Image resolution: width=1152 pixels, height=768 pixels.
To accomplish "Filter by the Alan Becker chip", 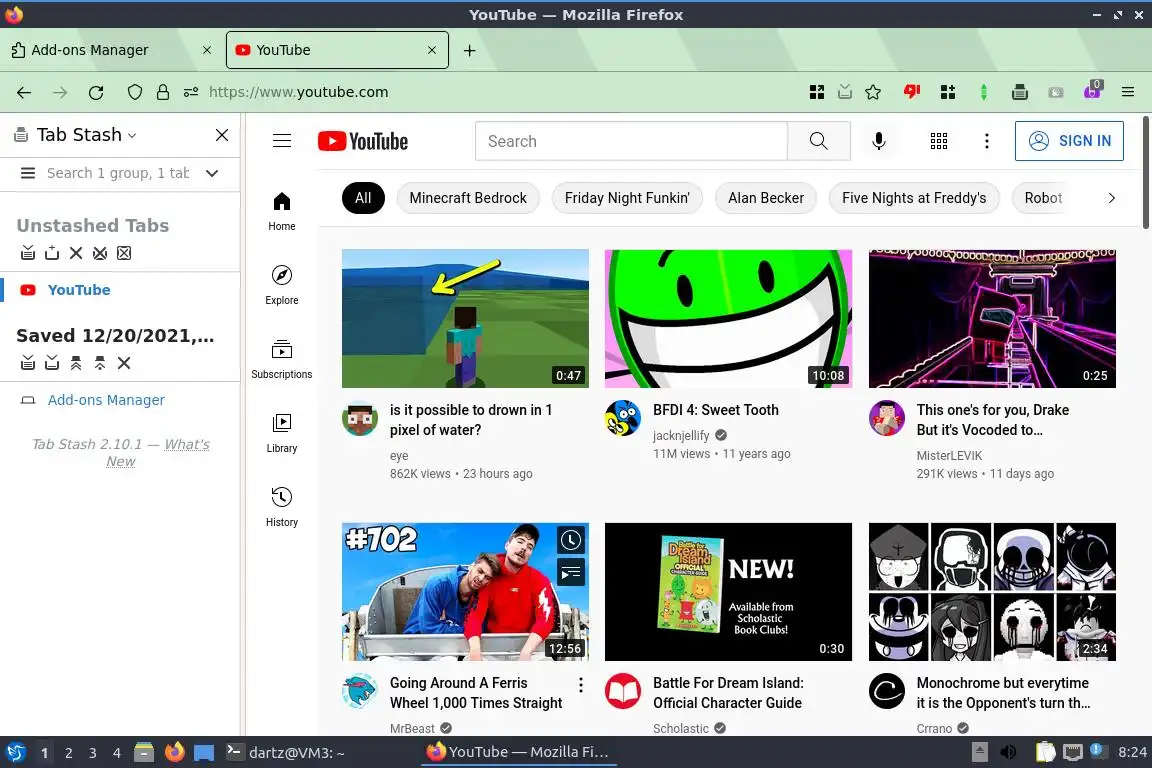I will 766,198.
